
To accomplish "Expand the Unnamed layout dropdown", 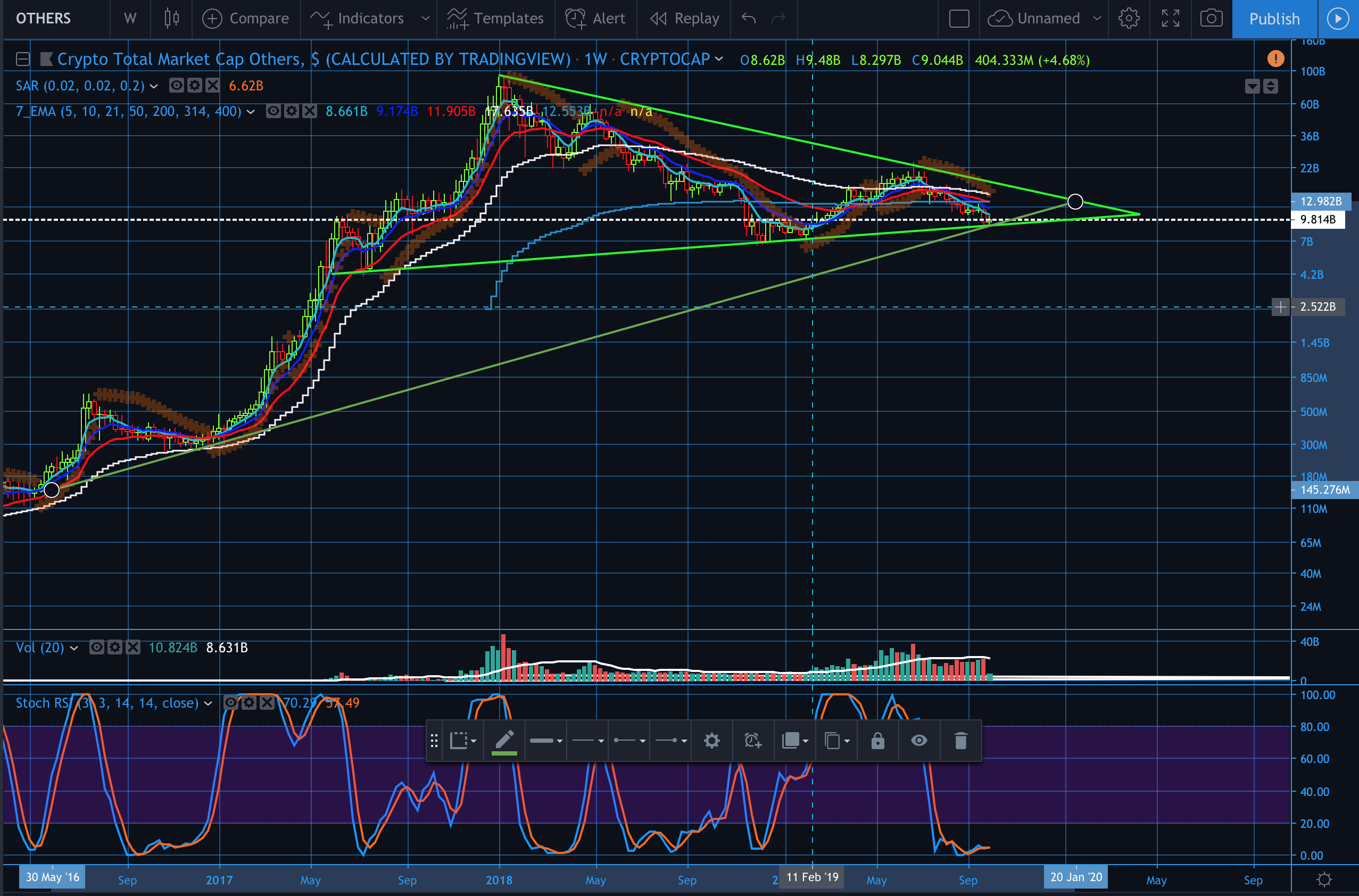I will 1097,18.
